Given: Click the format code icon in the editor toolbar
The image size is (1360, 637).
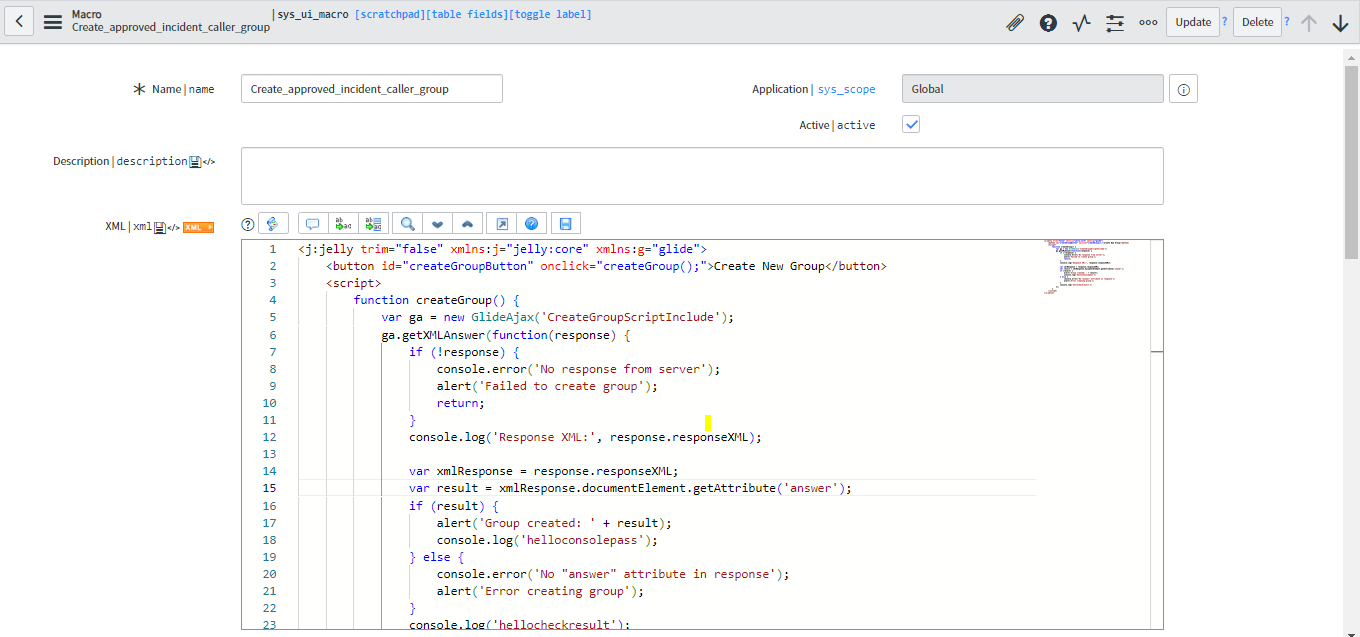Looking at the screenshot, I should 274,222.
